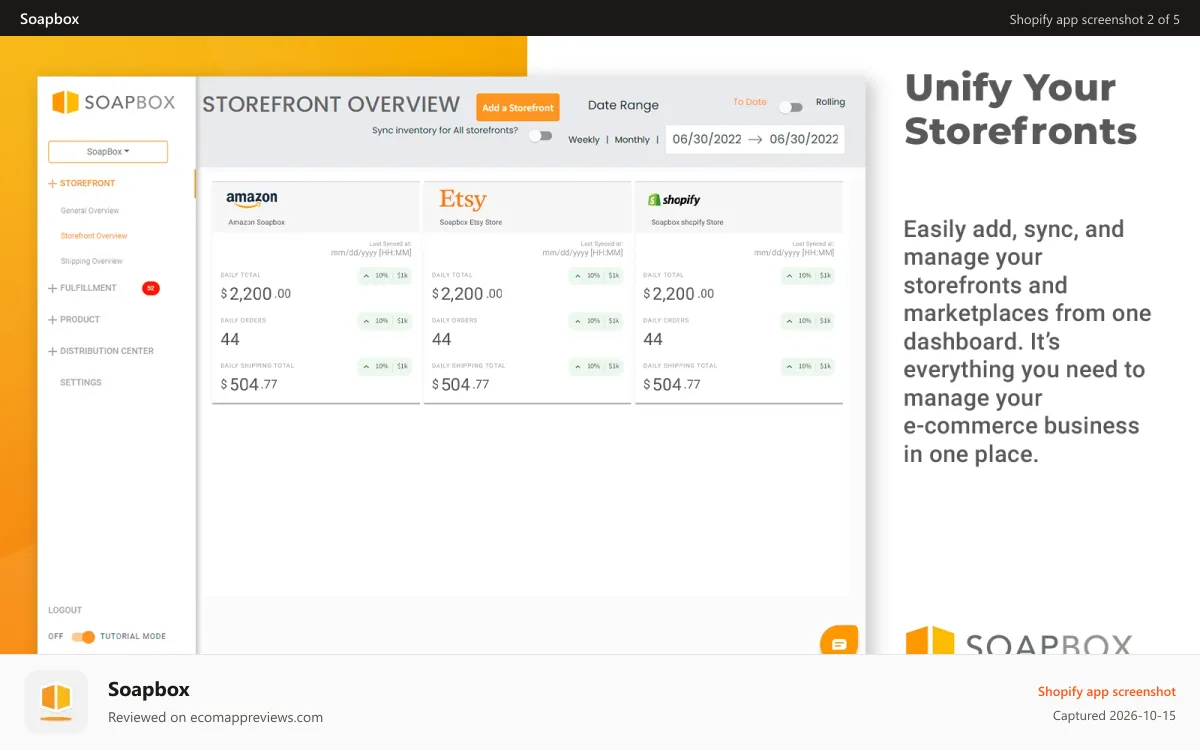Click the Shopify daily total 10% trend badge

[807, 276]
